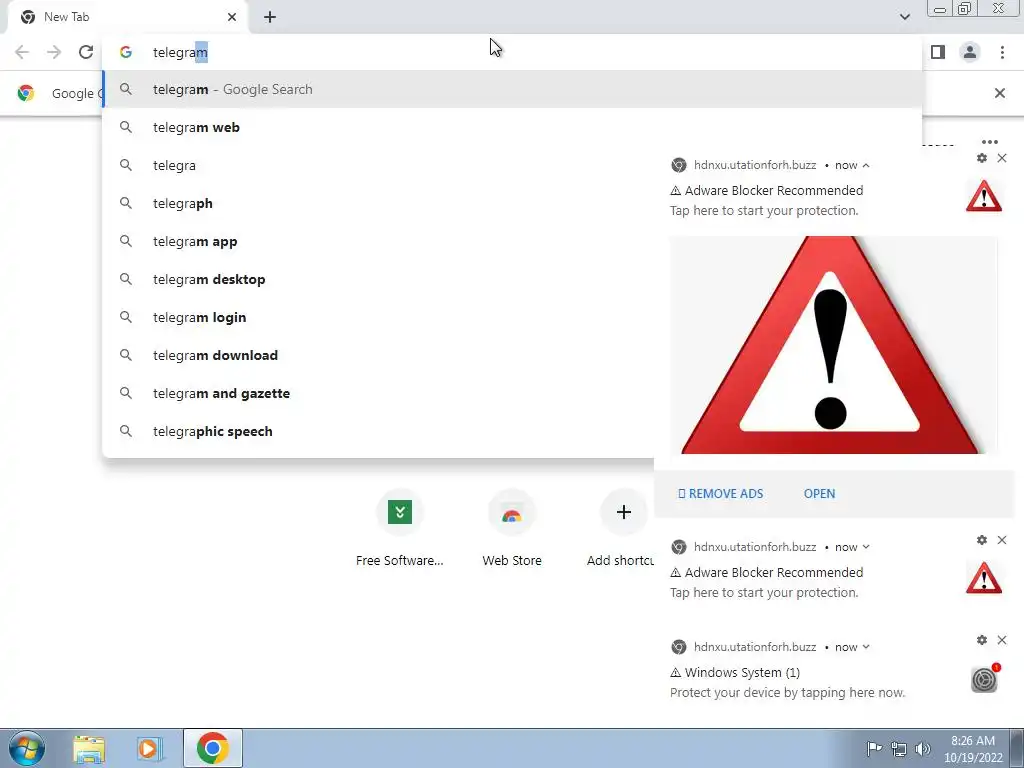
Task: Go back using the back arrow
Action: (x=22, y=52)
